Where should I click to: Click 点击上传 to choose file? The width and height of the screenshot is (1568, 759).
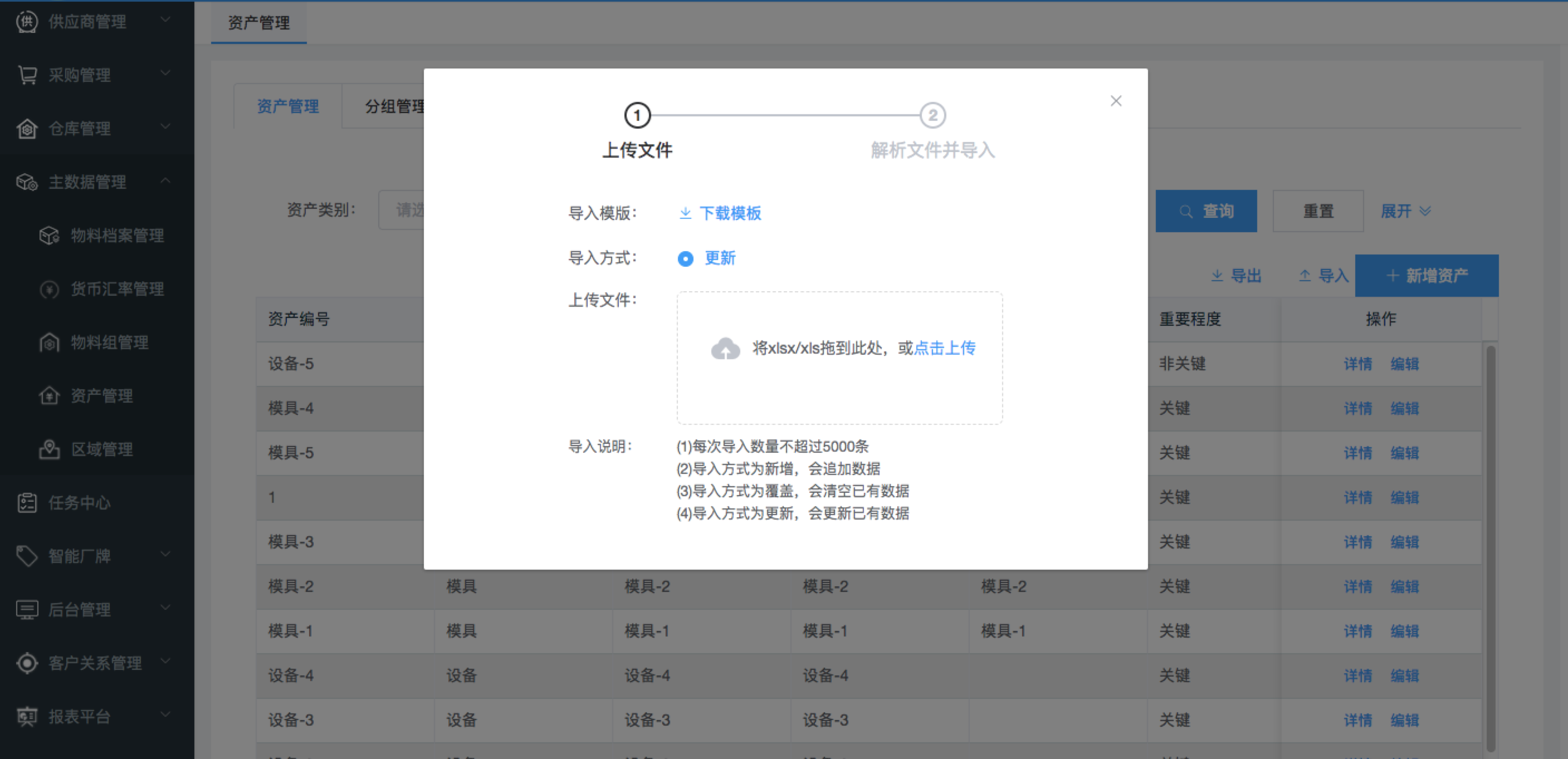coord(945,348)
